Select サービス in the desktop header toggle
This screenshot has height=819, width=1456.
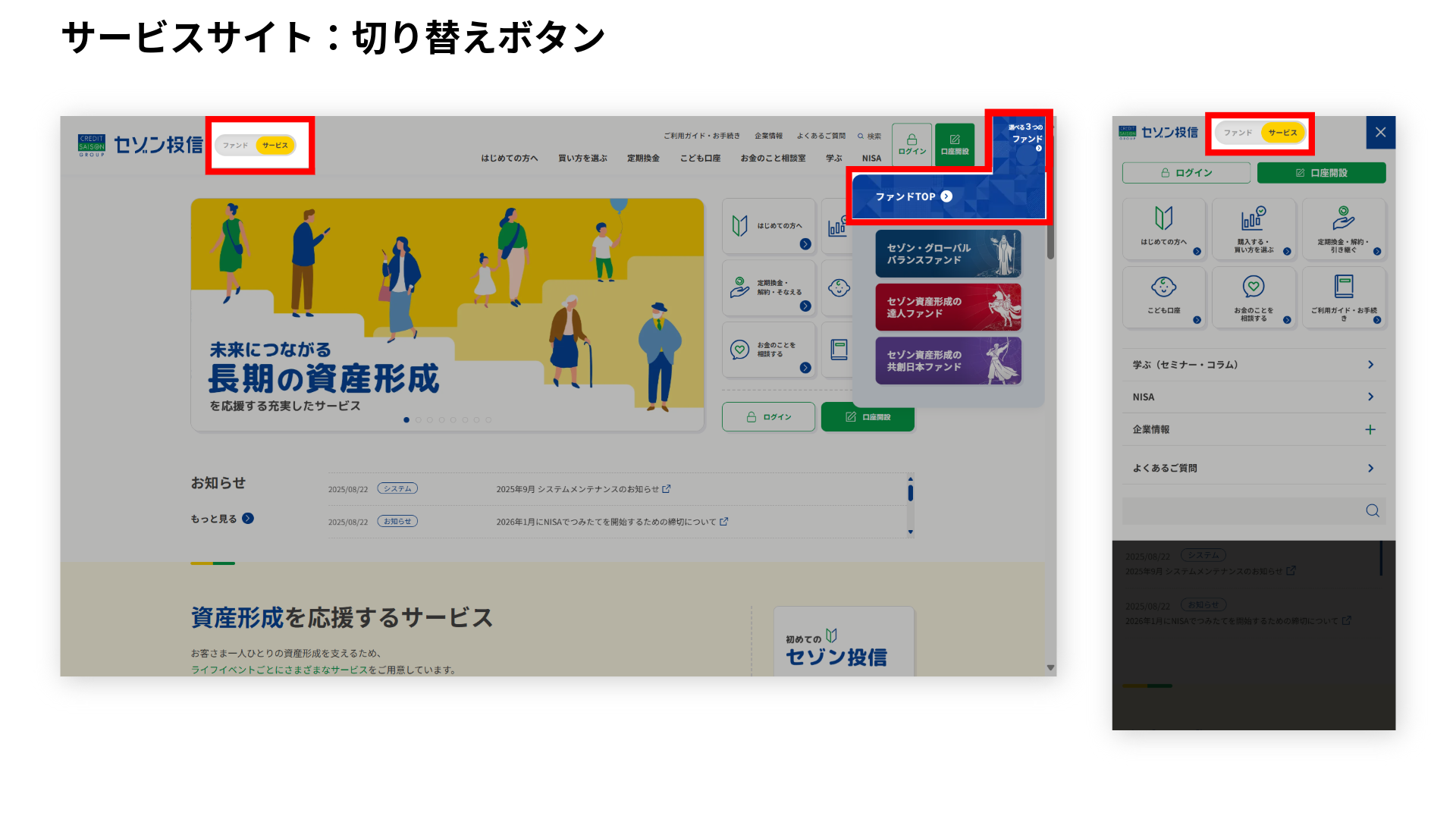(x=275, y=146)
